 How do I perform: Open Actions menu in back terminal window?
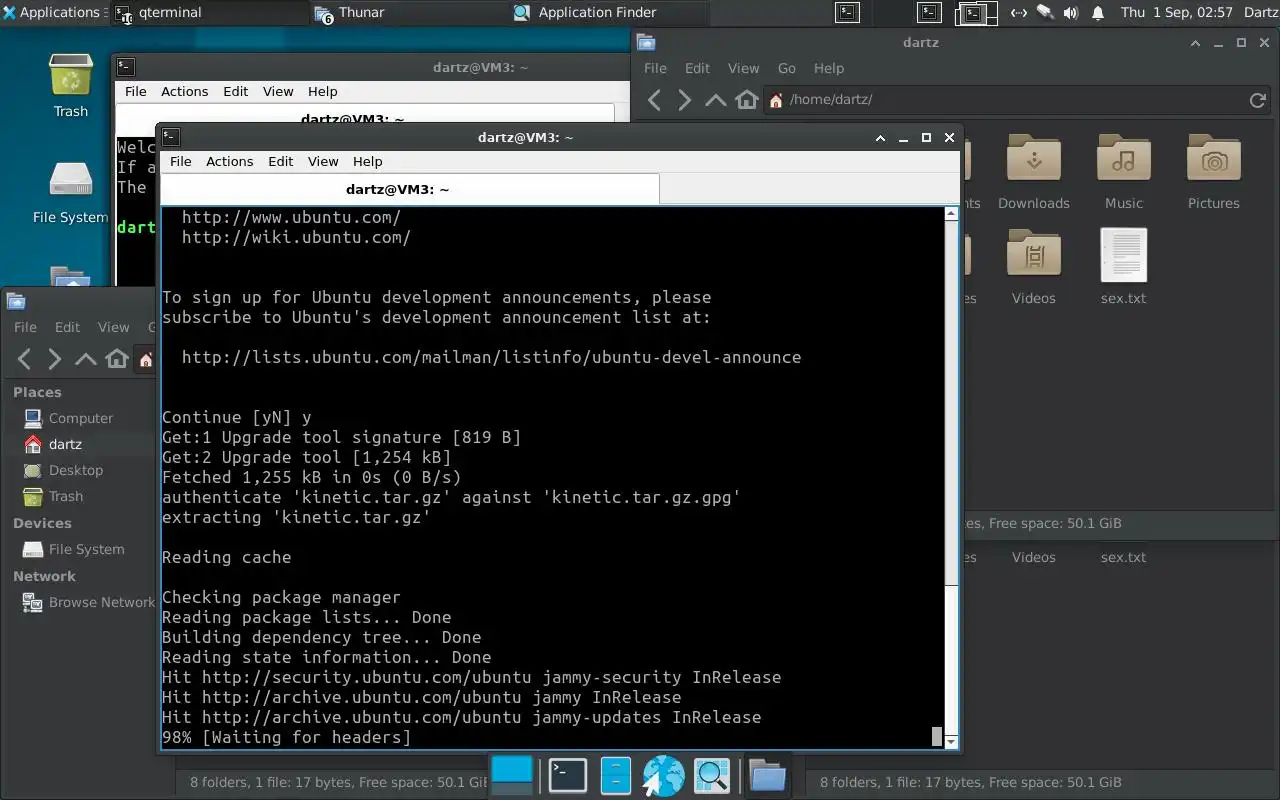coord(184,91)
